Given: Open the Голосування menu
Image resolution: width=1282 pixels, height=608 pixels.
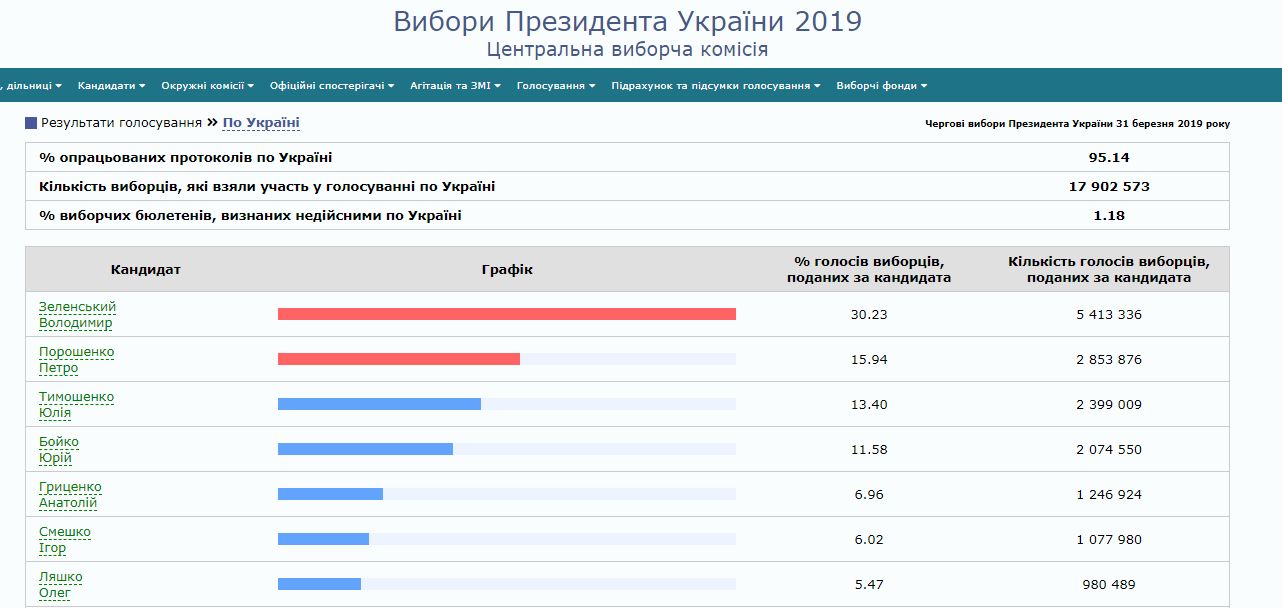Looking at the screenshot, I should [x=555, y=86].
